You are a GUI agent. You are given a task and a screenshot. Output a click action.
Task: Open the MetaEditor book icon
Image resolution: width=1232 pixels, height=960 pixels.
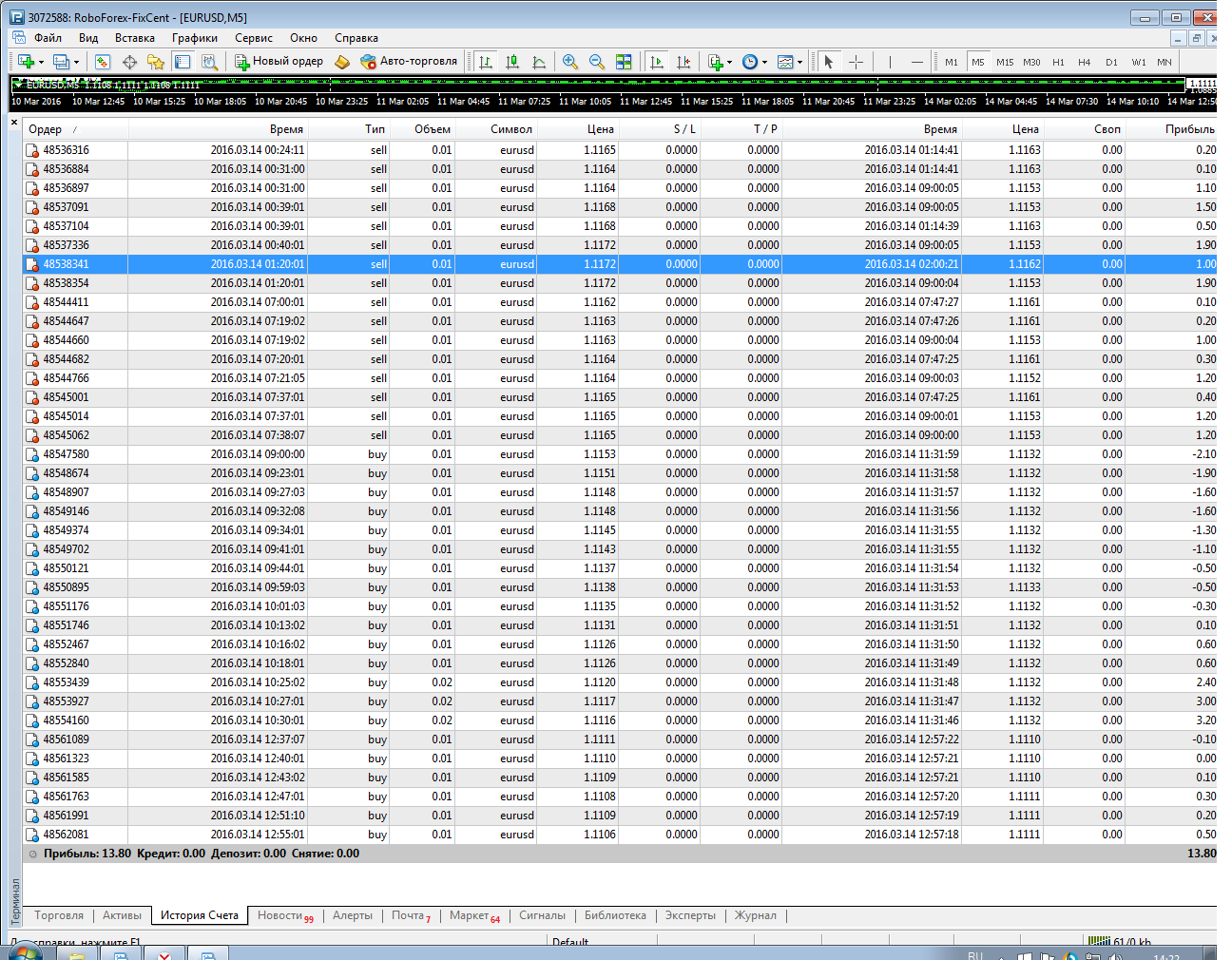coord(342,62)
